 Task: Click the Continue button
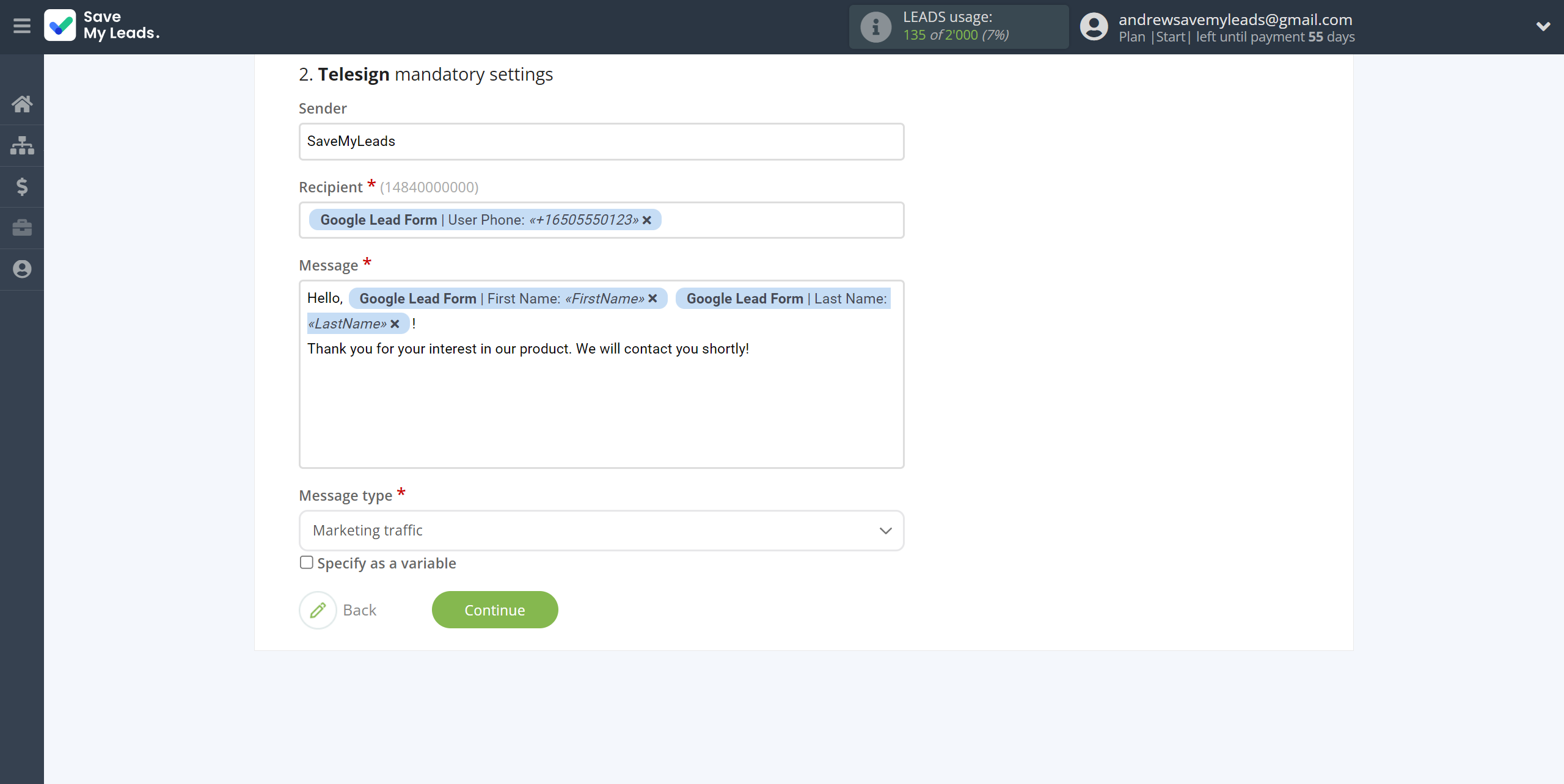coord(495,610)
